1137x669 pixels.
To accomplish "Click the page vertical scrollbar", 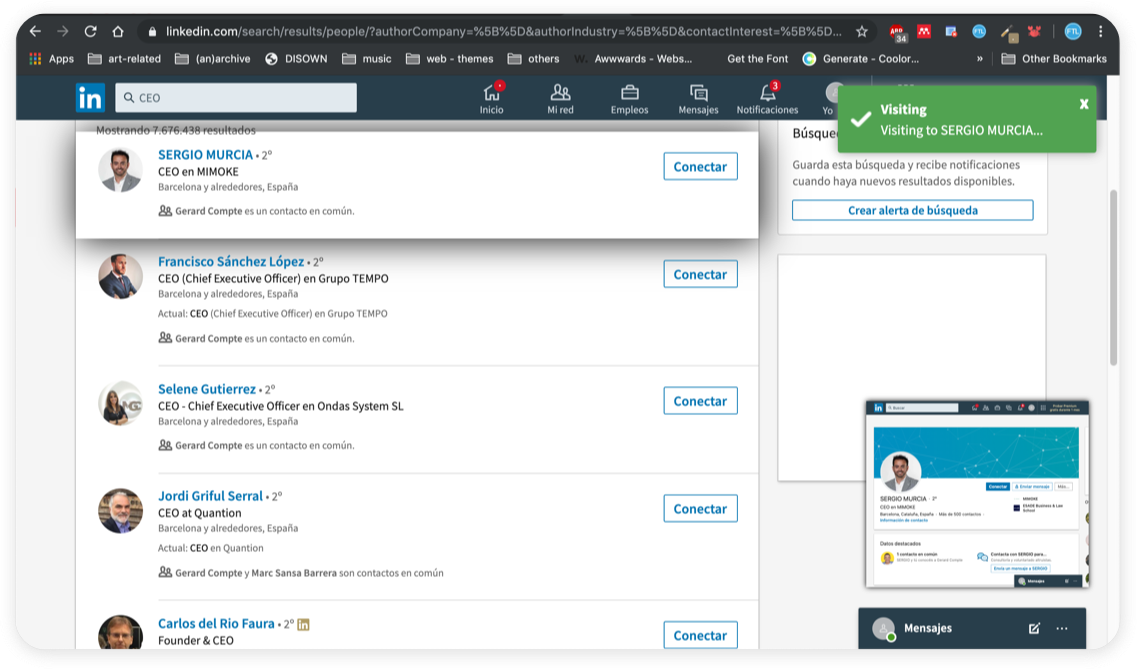I will click(x=1114, y=278).
